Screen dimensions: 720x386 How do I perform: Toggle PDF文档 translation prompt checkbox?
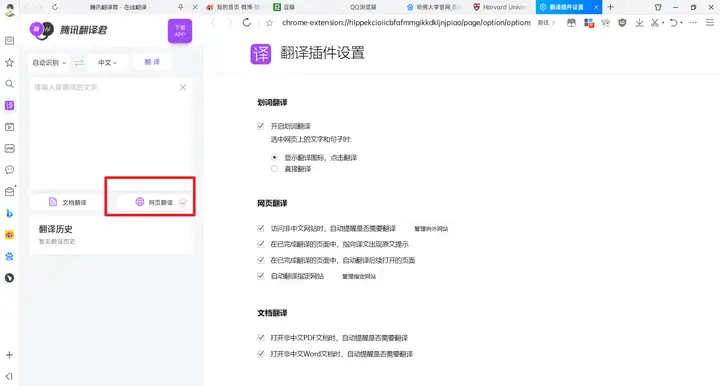point(261,338)
